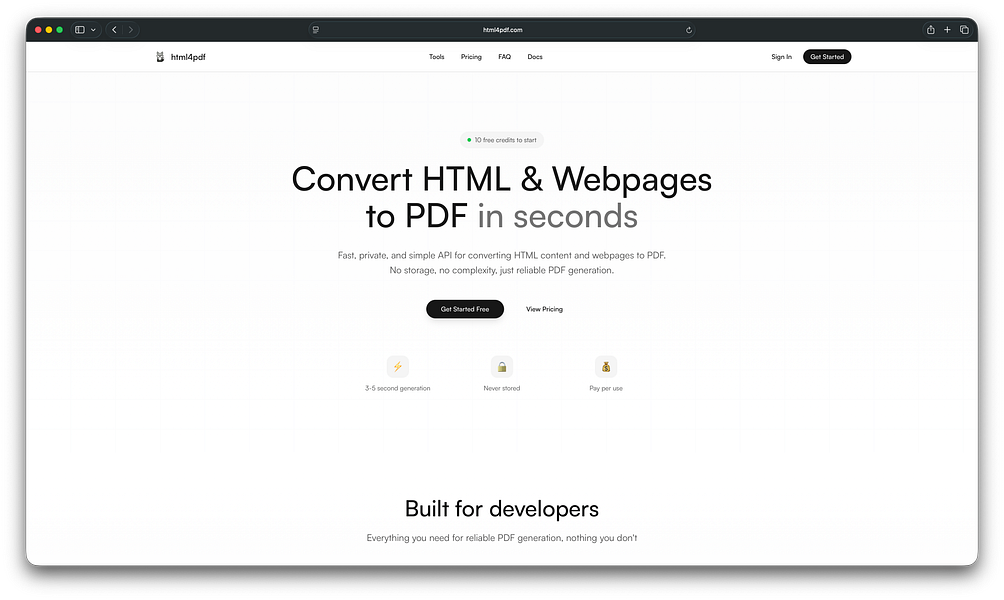Show all tabs using tab overview icon
The width and height of the screenshot is (1004, 600).
point(965,29)
